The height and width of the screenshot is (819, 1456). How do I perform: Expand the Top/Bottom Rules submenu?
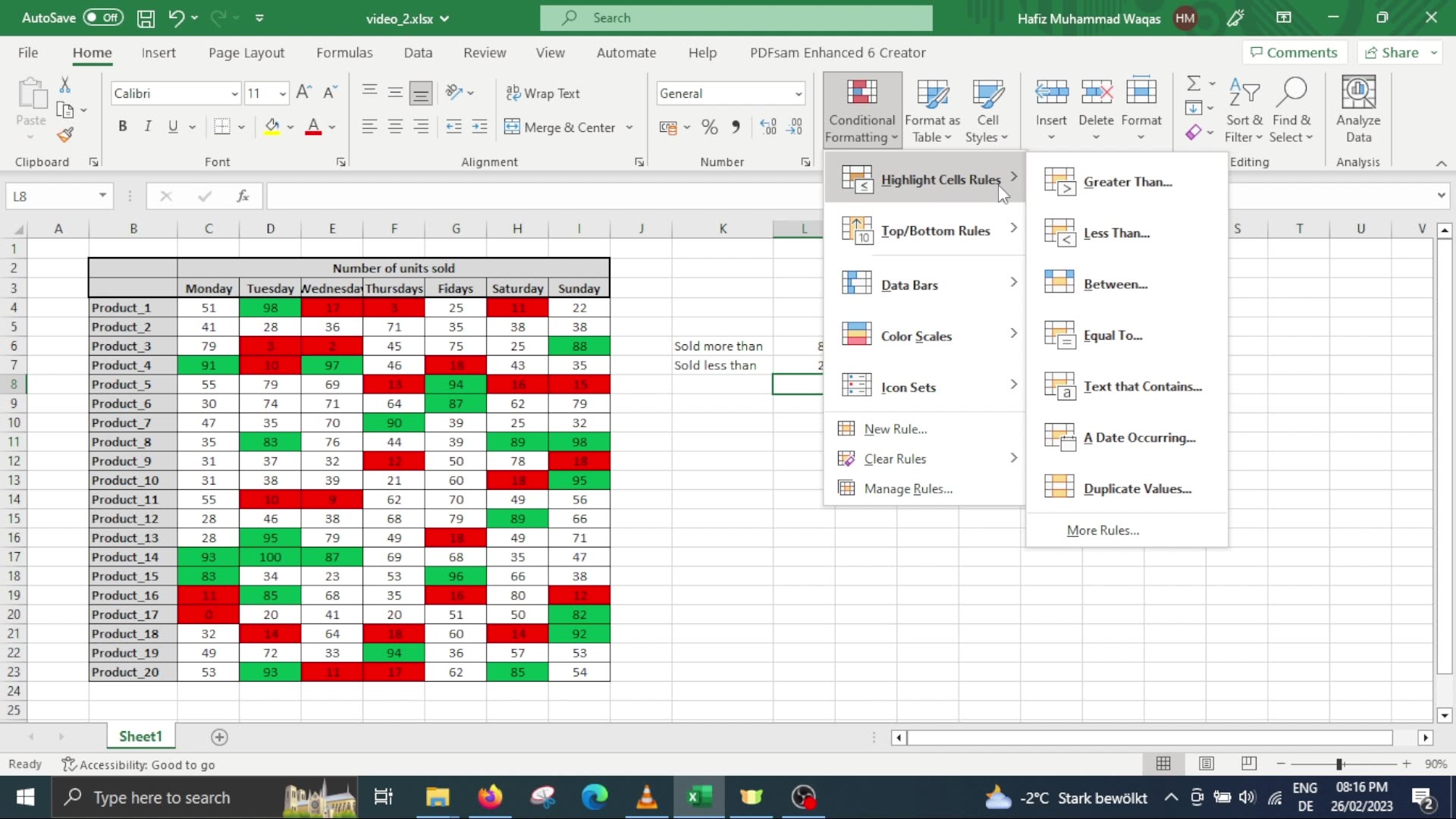tap(934, 231)
